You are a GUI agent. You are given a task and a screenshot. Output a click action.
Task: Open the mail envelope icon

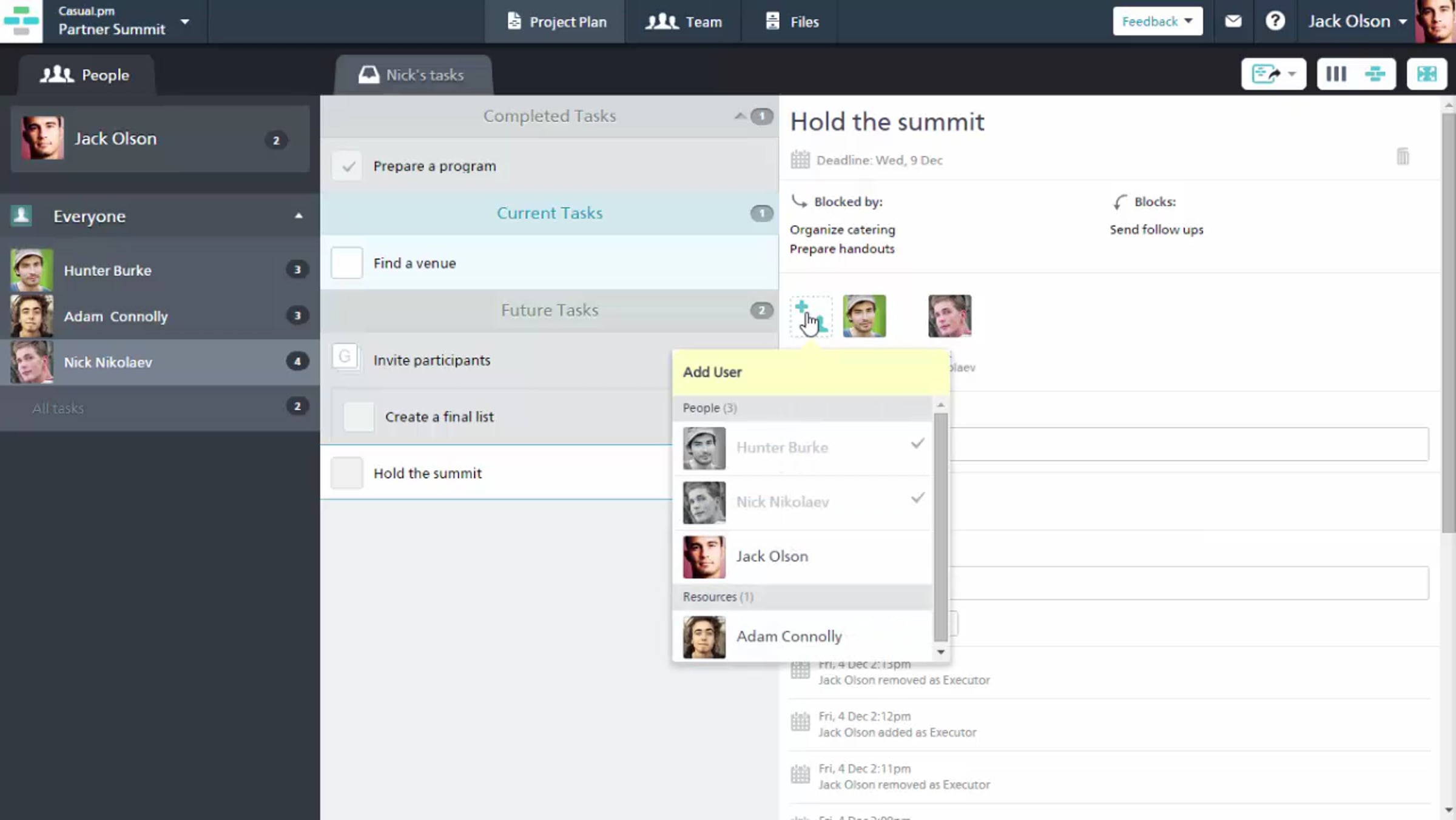[x=1233, y=22]
